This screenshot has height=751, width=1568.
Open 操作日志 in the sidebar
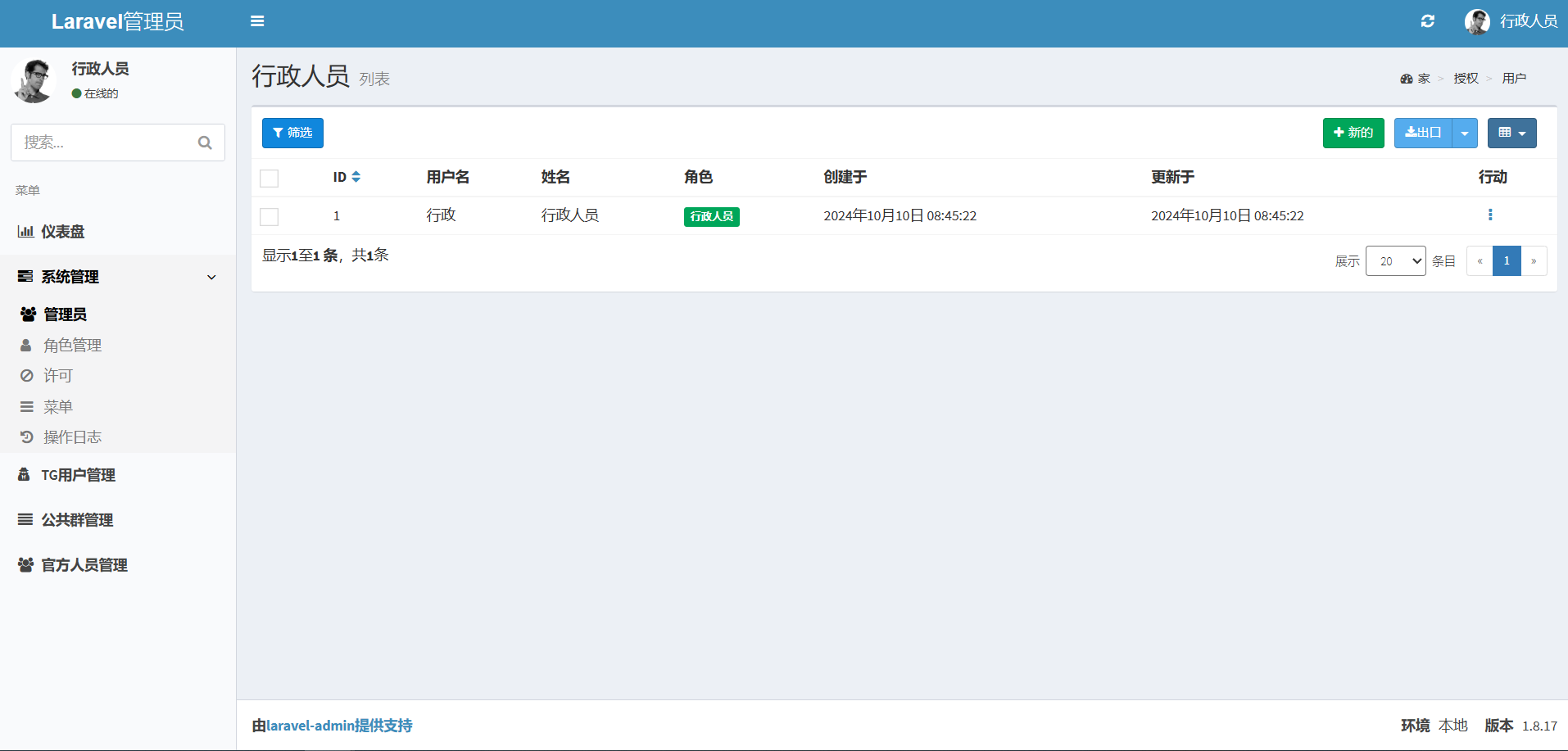73,437
